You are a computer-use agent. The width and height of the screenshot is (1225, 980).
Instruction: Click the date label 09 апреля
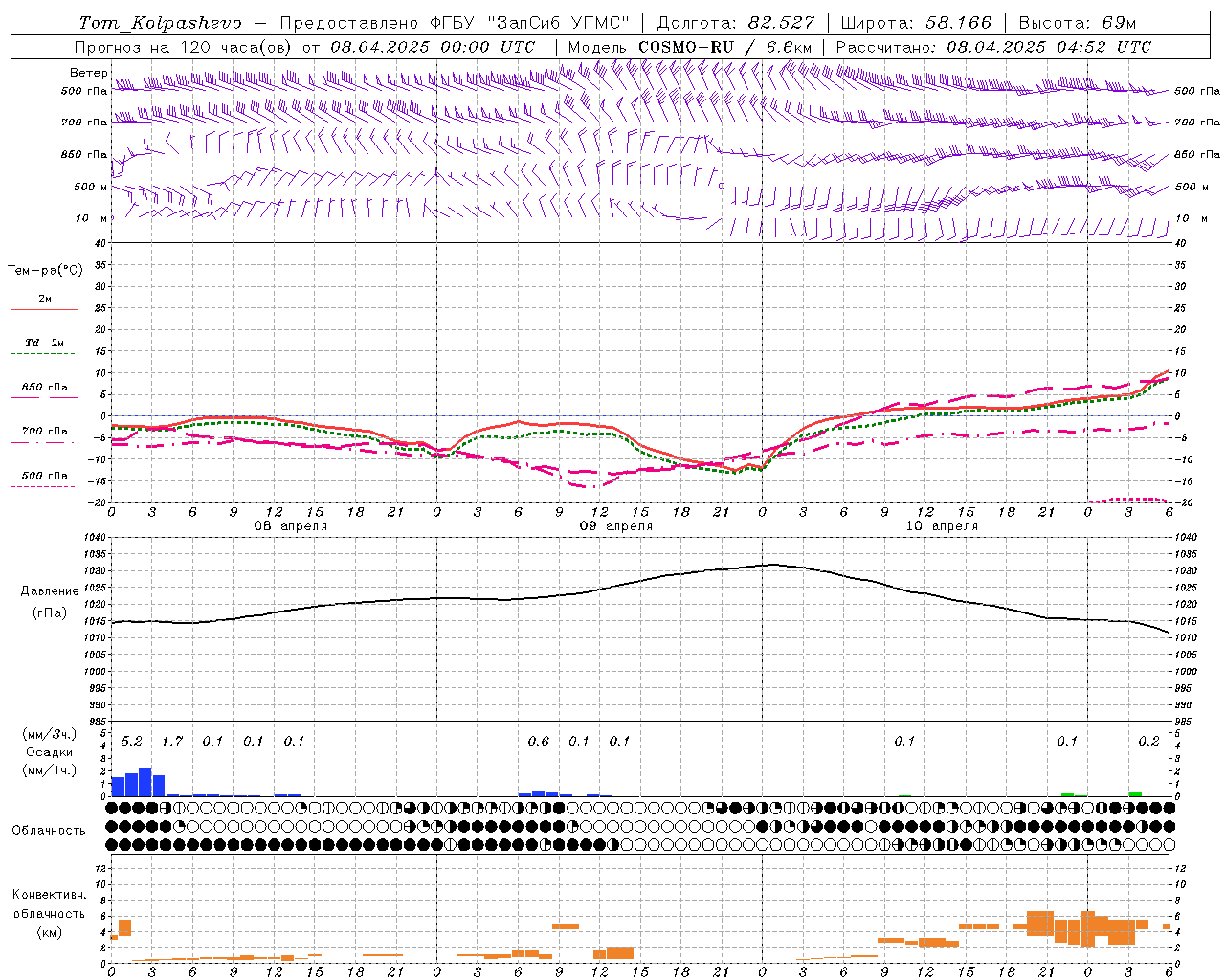(615, 526)
